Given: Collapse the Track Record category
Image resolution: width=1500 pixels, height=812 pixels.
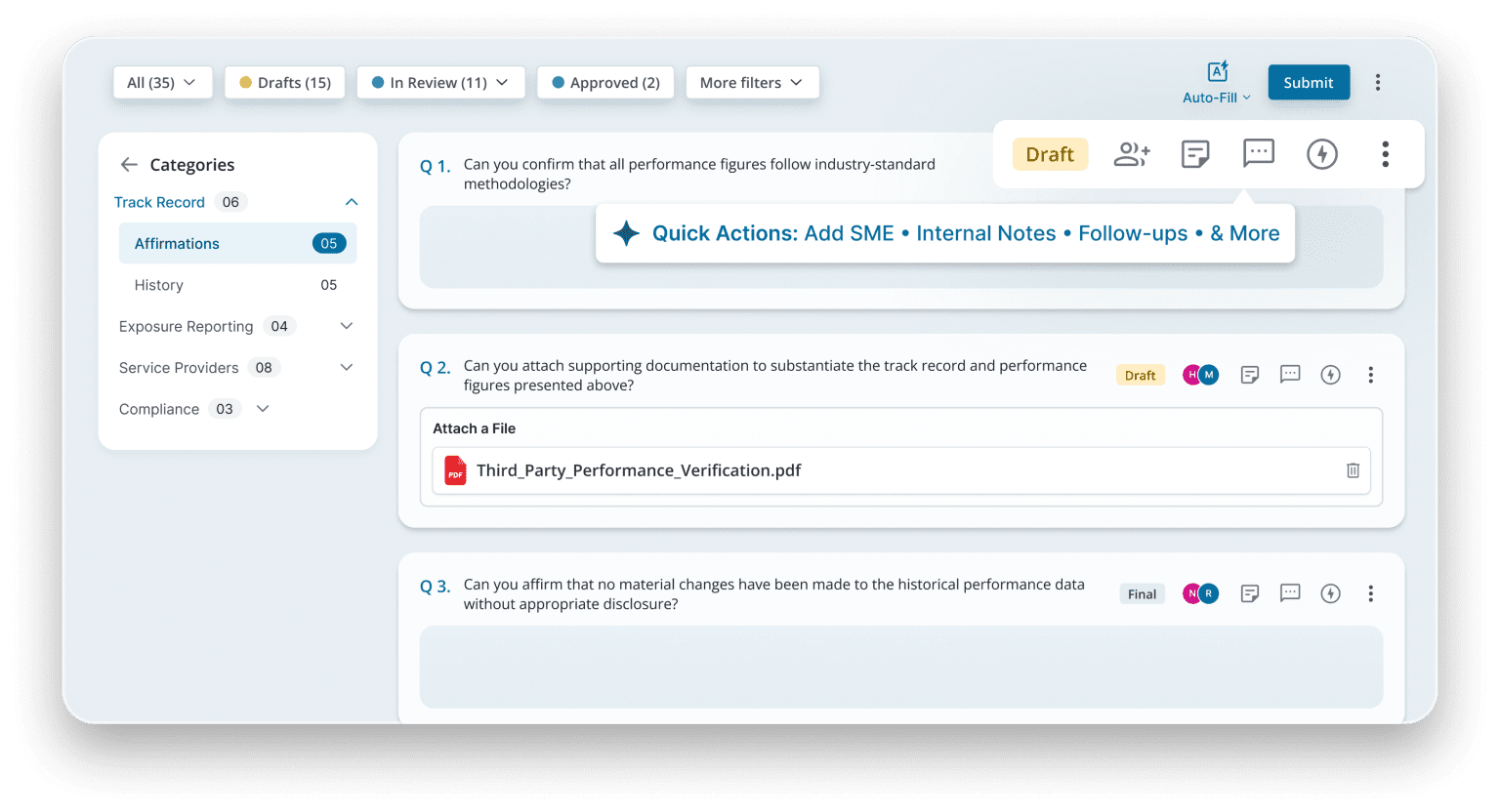Looking at the screenshot, I should (352, 202).
